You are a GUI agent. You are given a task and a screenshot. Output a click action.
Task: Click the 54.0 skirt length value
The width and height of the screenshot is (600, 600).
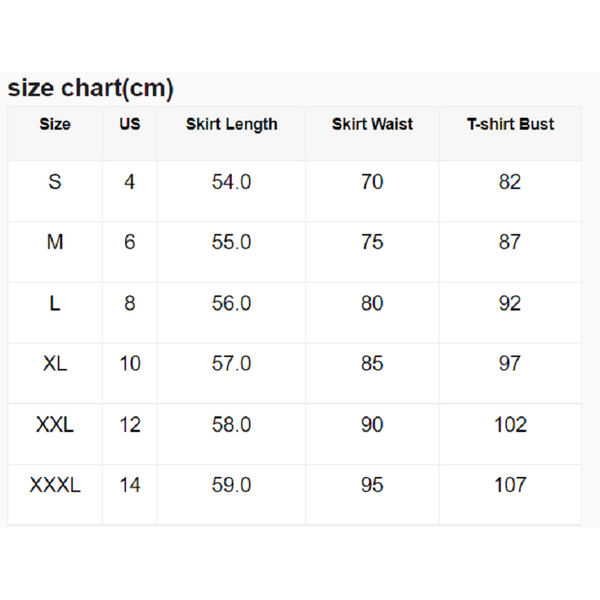(x=232, y=182)
